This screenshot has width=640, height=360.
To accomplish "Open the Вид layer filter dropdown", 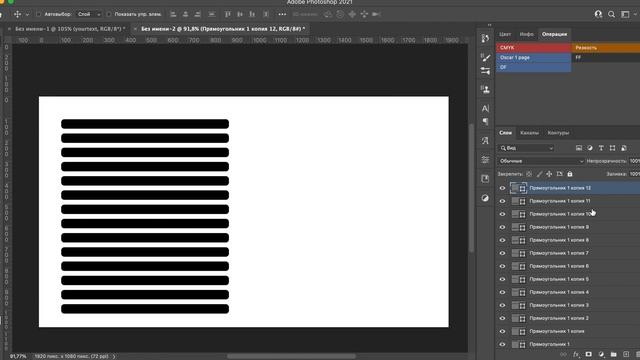I will 527,148.
